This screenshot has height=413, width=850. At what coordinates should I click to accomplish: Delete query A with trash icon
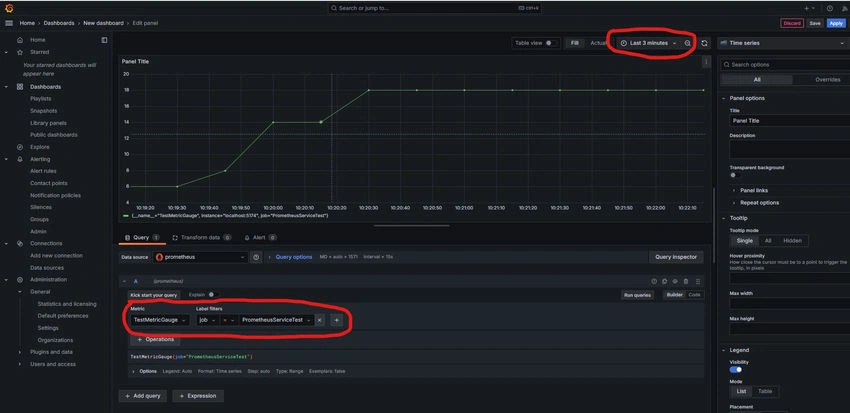pos(686,281)
